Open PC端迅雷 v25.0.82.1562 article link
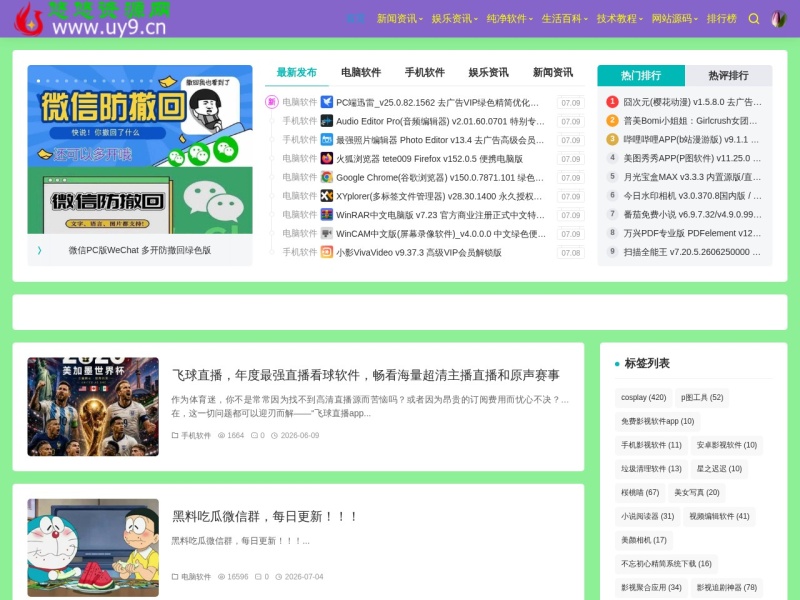The image size is (800, 600). (x=437, y=103)
